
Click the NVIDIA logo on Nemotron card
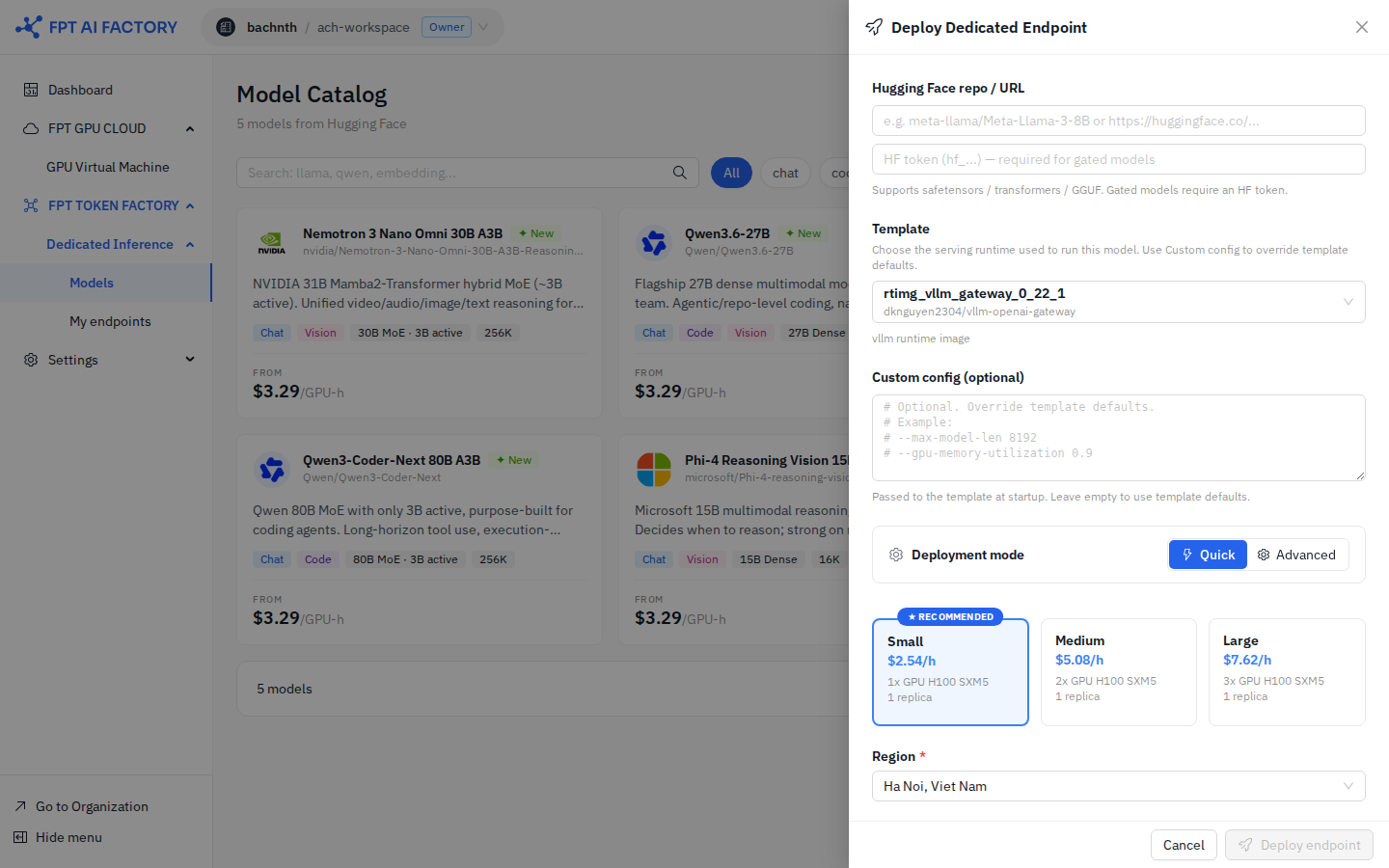point(272,243)
